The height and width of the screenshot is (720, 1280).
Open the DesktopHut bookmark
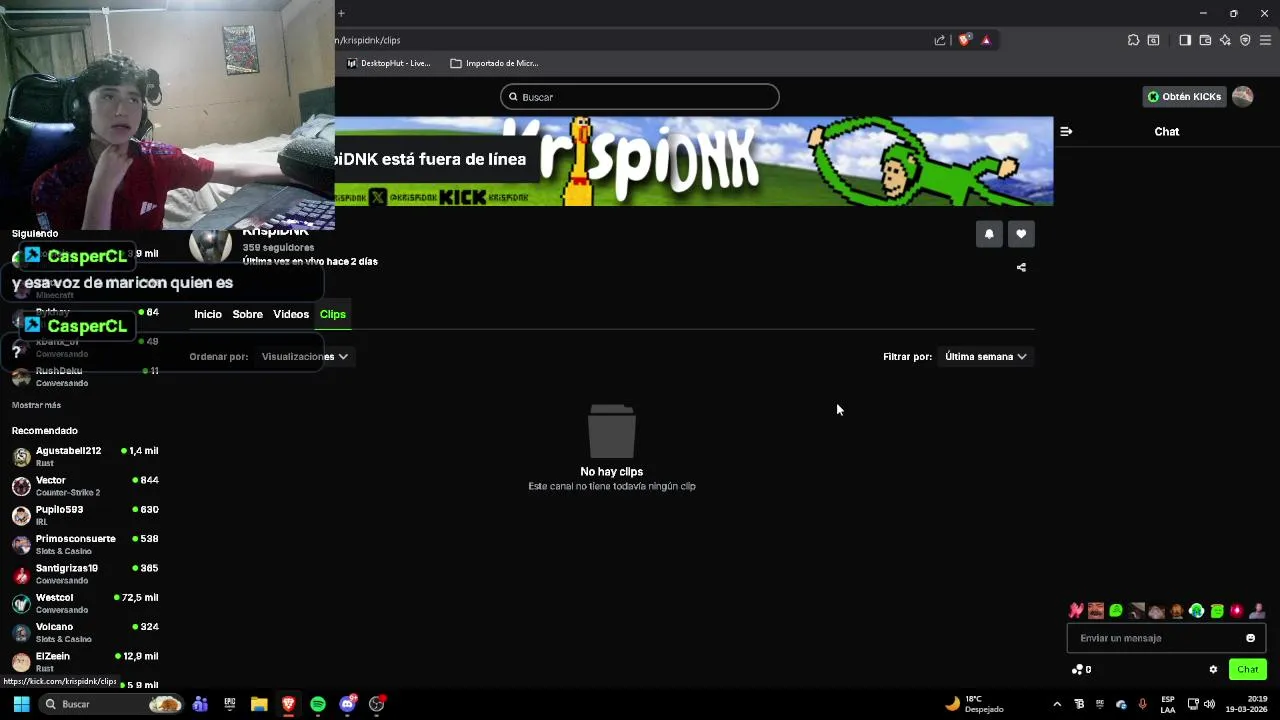pos(389,63)
